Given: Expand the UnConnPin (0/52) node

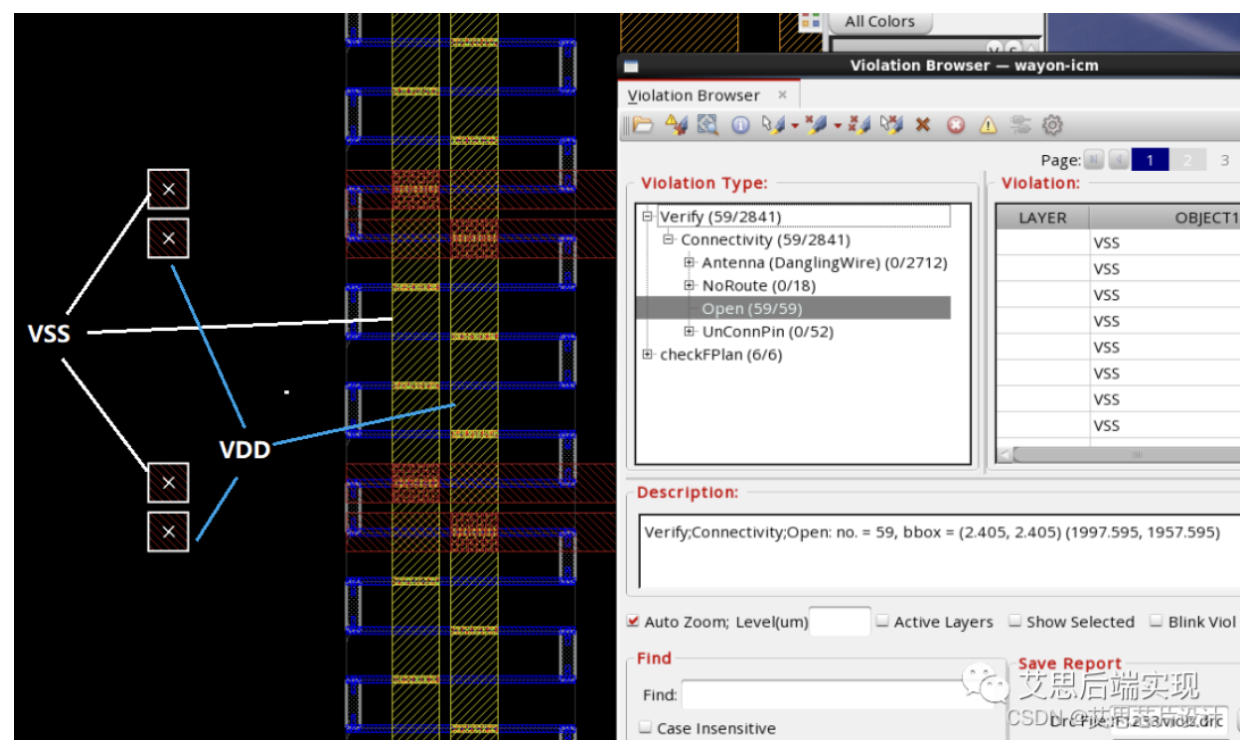Looking at the screenshot, I should coord(689,332).
